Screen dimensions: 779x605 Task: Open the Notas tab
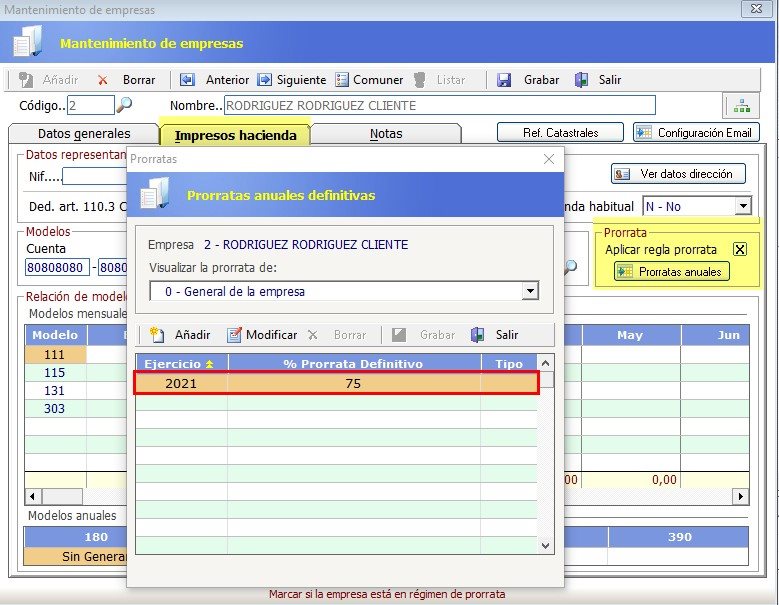point(386,133)
